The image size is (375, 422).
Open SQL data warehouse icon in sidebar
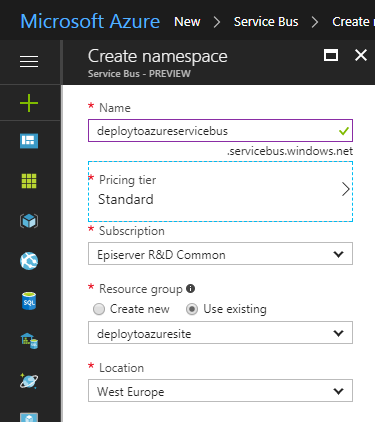tap(29, 341)
